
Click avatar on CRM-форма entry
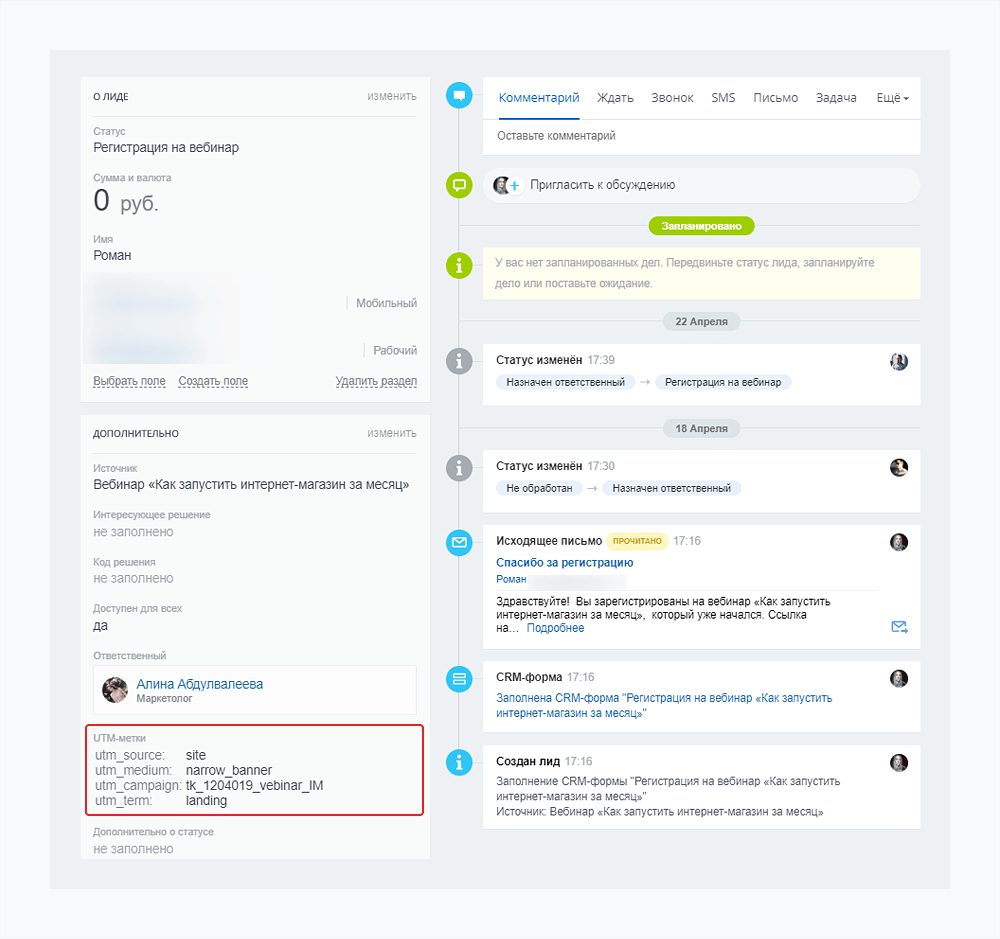(x=899, y=678)
